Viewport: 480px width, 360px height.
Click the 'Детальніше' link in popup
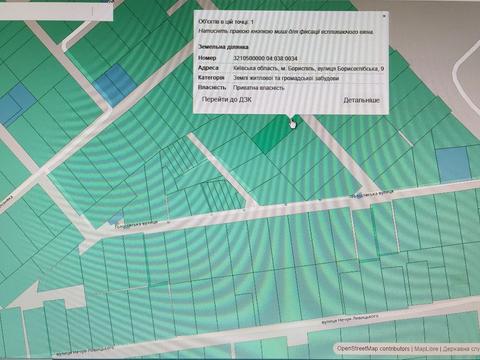(361, 100)
